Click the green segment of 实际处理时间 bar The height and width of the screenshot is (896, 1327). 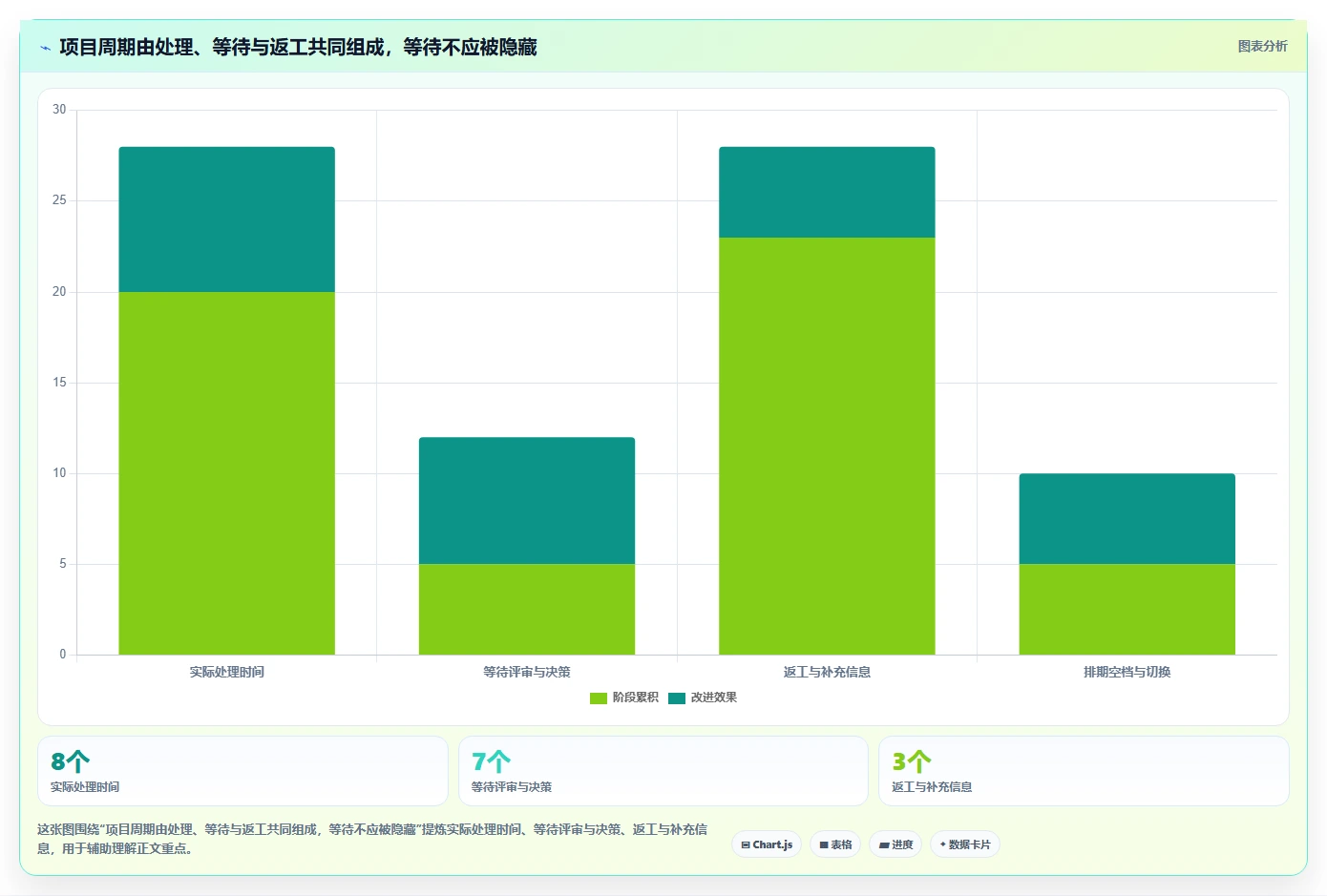coord(226,473)
